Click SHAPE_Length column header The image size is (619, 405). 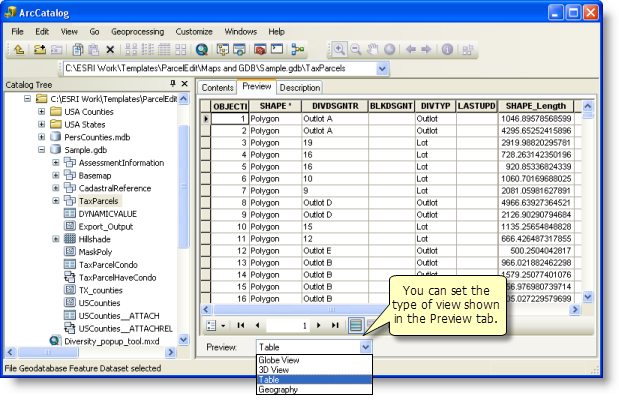pyautogui.click(x=536, y=106)
